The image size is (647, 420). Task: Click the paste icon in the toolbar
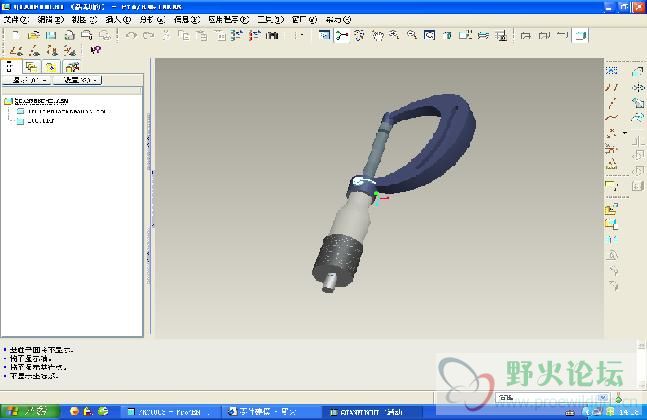point(202,35)
